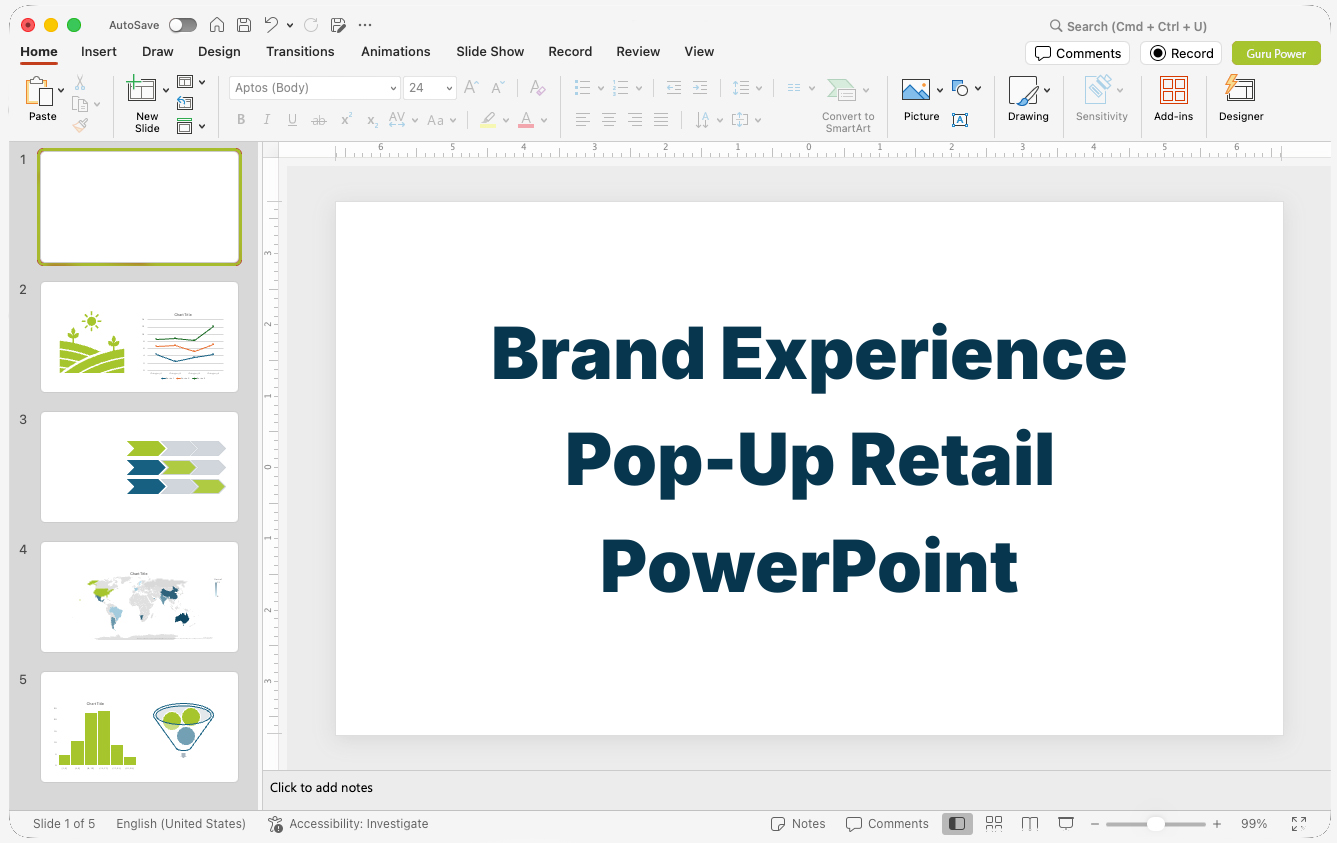
Task: Click the Comments button at top right
Action: tap(1077, 53)
